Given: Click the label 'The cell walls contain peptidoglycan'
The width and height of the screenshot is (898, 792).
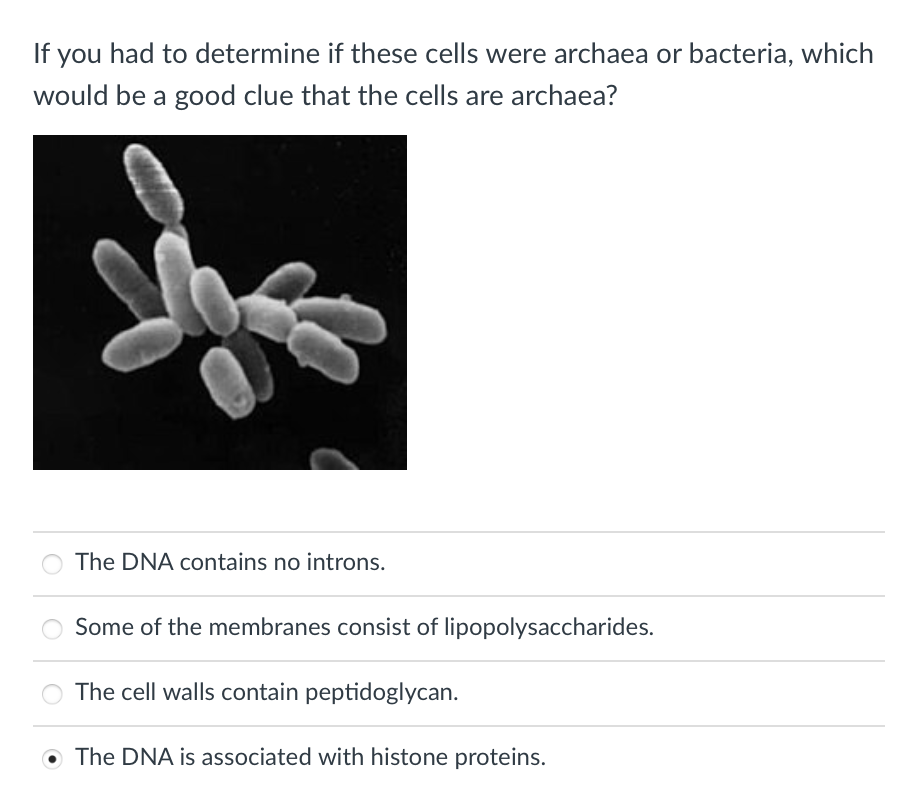Looking at the screenshot, I should [266, 692].
